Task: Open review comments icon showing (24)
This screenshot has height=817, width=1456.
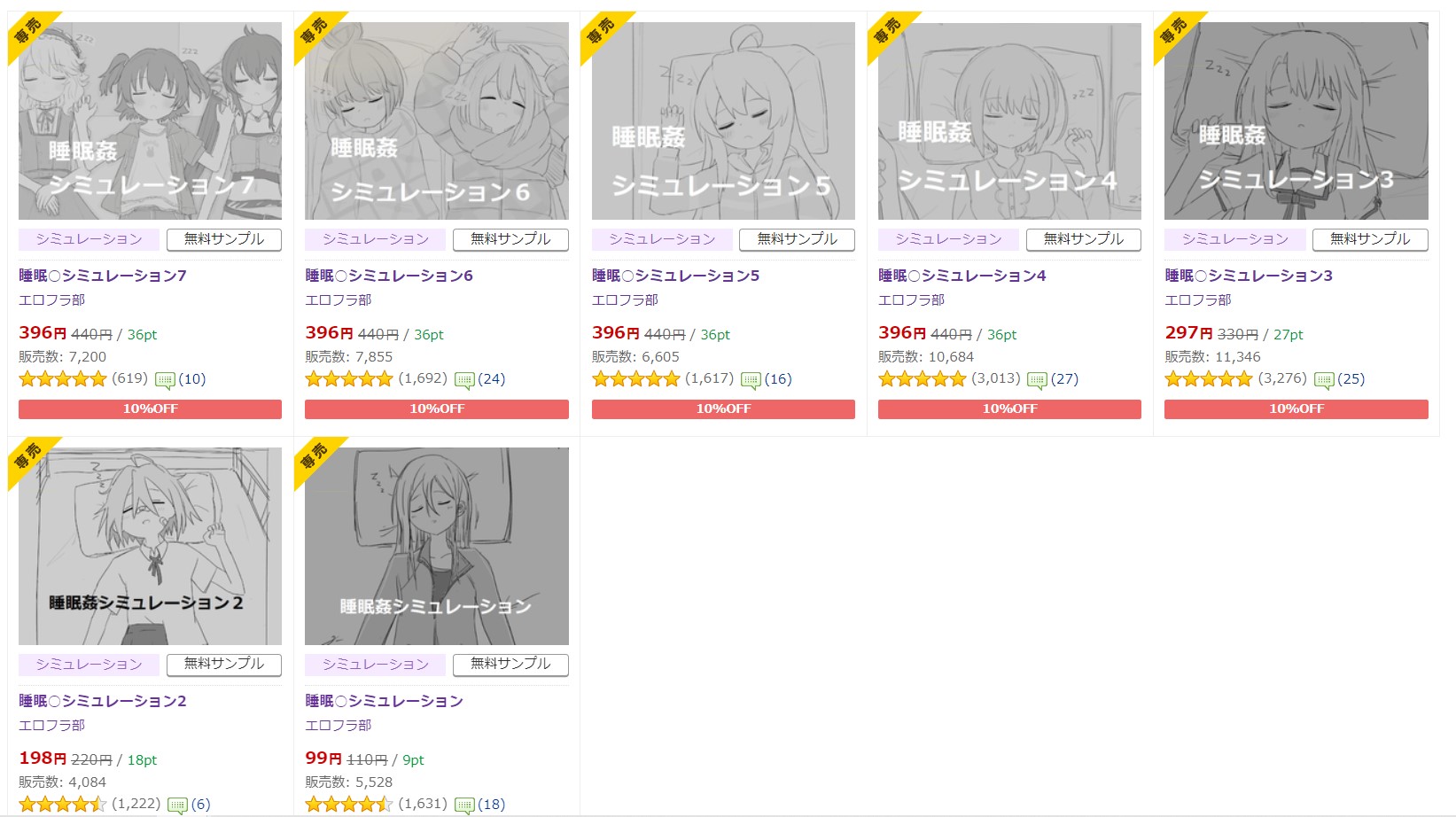Action: pos(464,380)
